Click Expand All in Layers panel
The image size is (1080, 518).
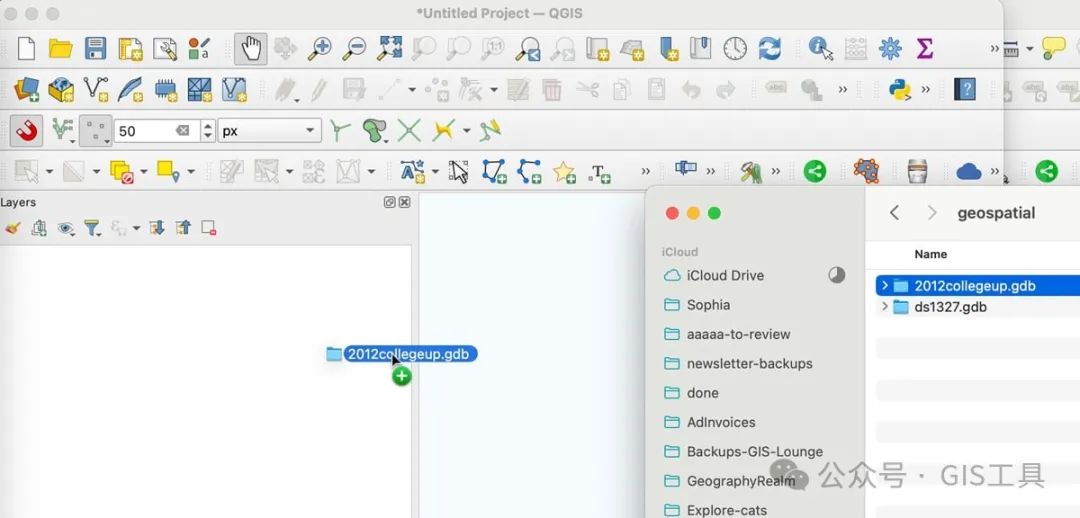[x=156, y=228]
